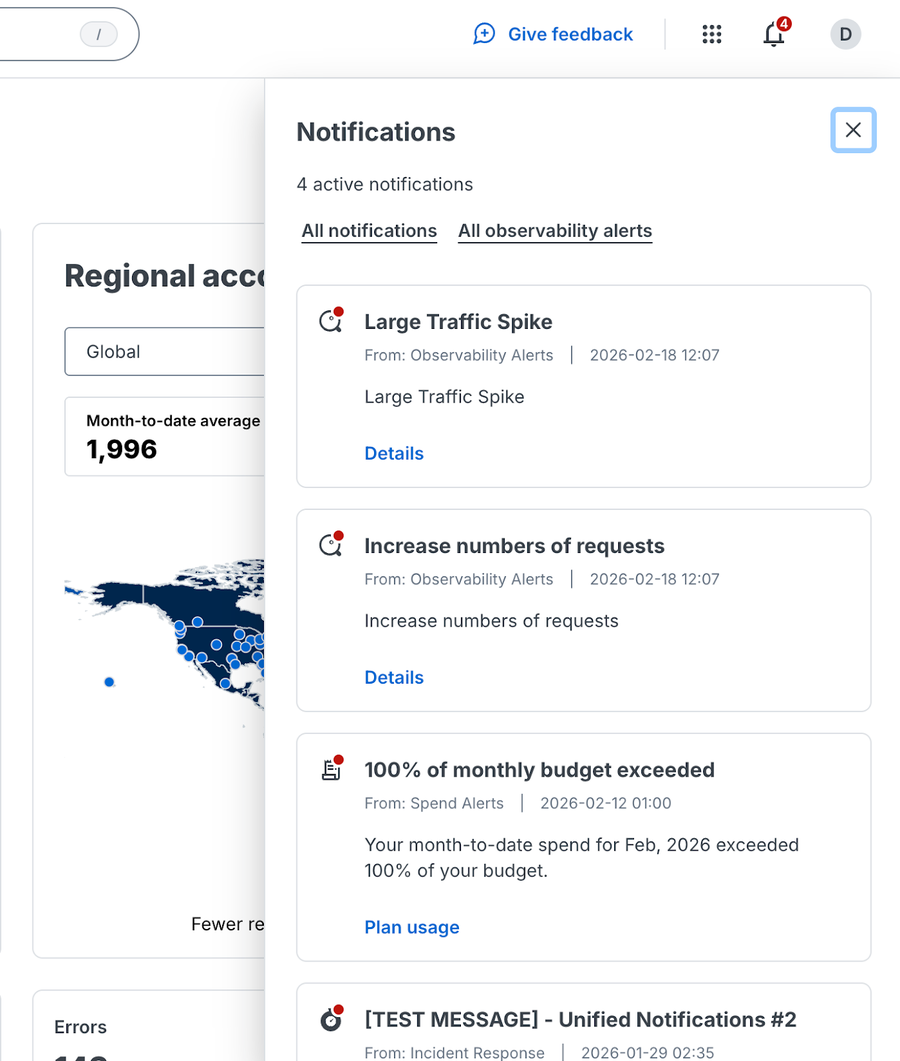Switch to All observability alerts tab
900x1061 pixels.
click(555, 231)
